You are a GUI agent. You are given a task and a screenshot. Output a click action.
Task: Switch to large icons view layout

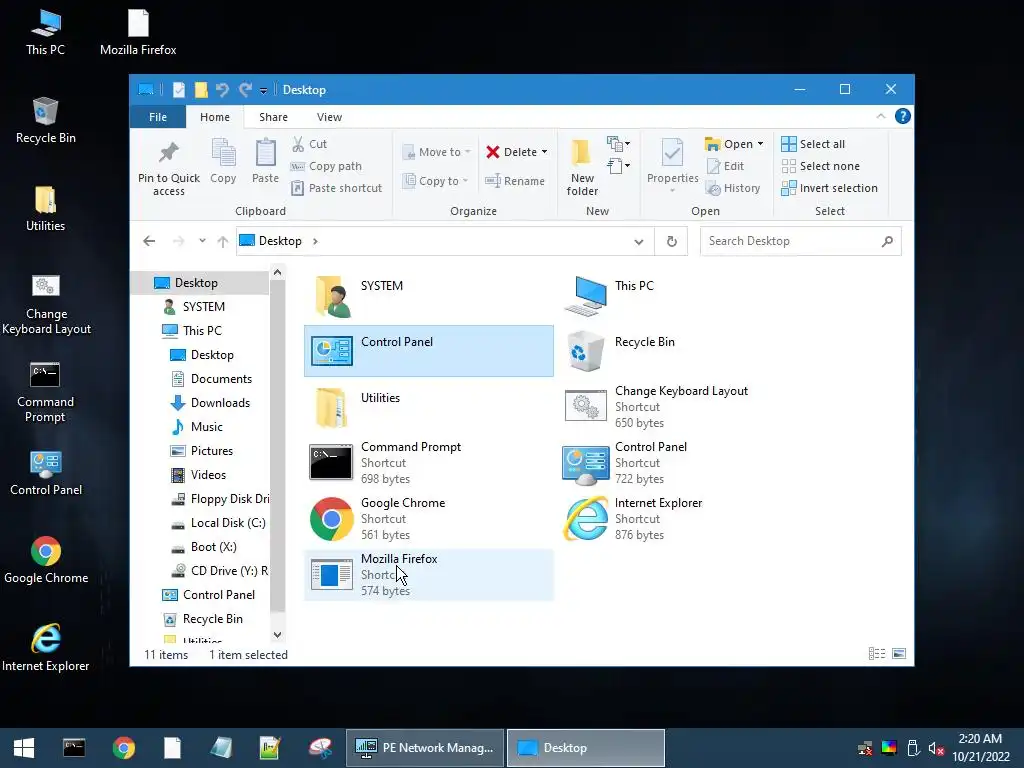899,654
